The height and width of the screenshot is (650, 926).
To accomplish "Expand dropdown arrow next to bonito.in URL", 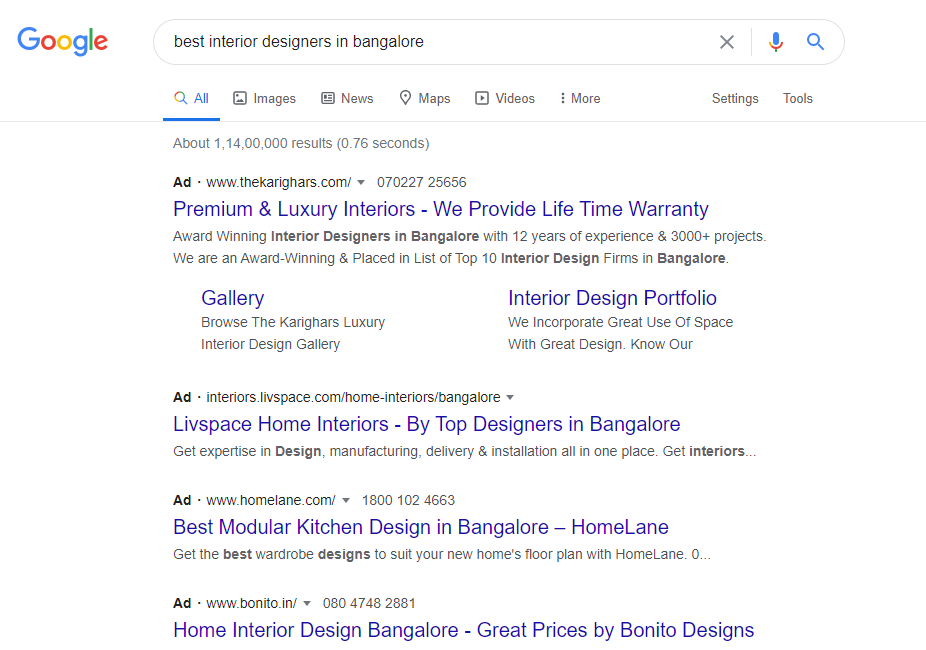I will pyautogui.click(x=307, y=603).
